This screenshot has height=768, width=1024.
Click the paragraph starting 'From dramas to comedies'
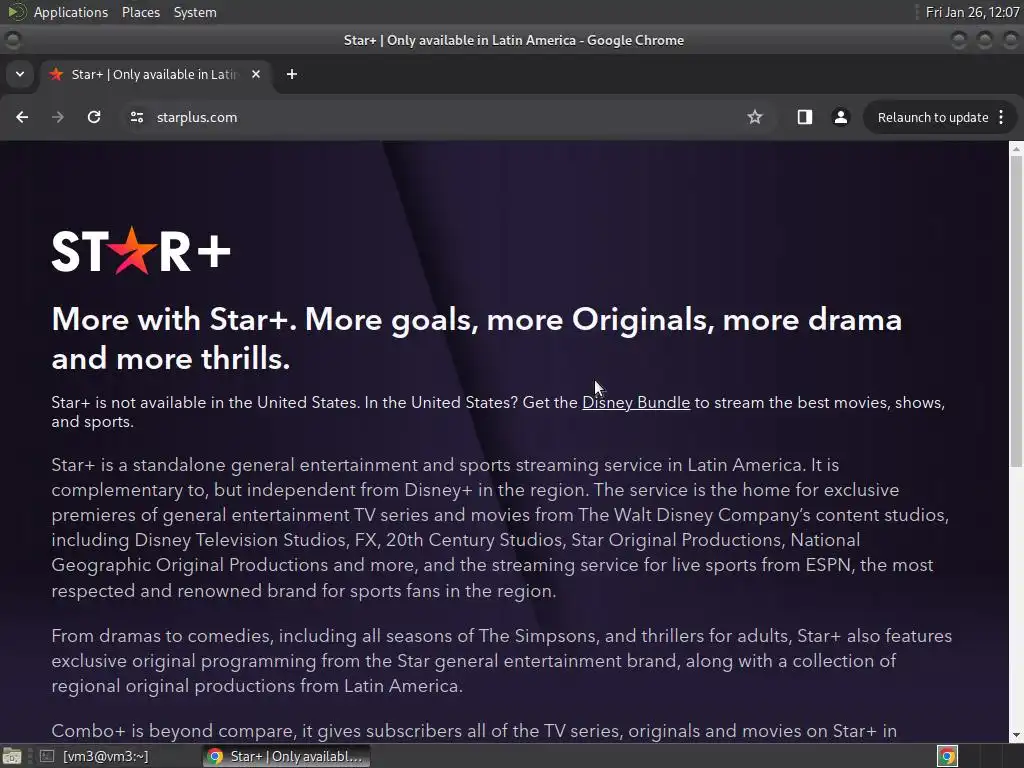tap(502, 661)
